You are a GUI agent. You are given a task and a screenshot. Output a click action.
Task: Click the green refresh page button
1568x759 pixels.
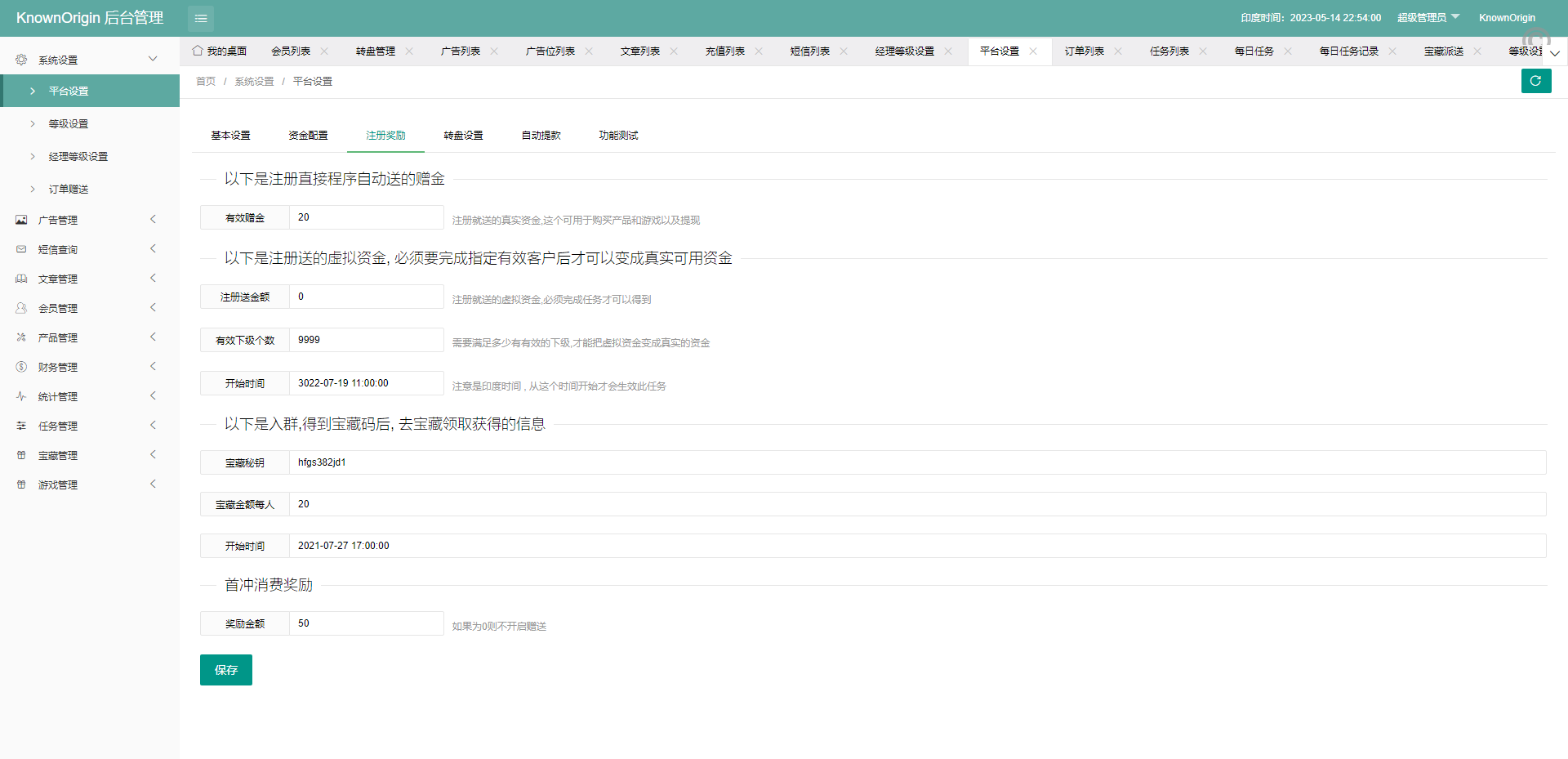click(1535, 81)
